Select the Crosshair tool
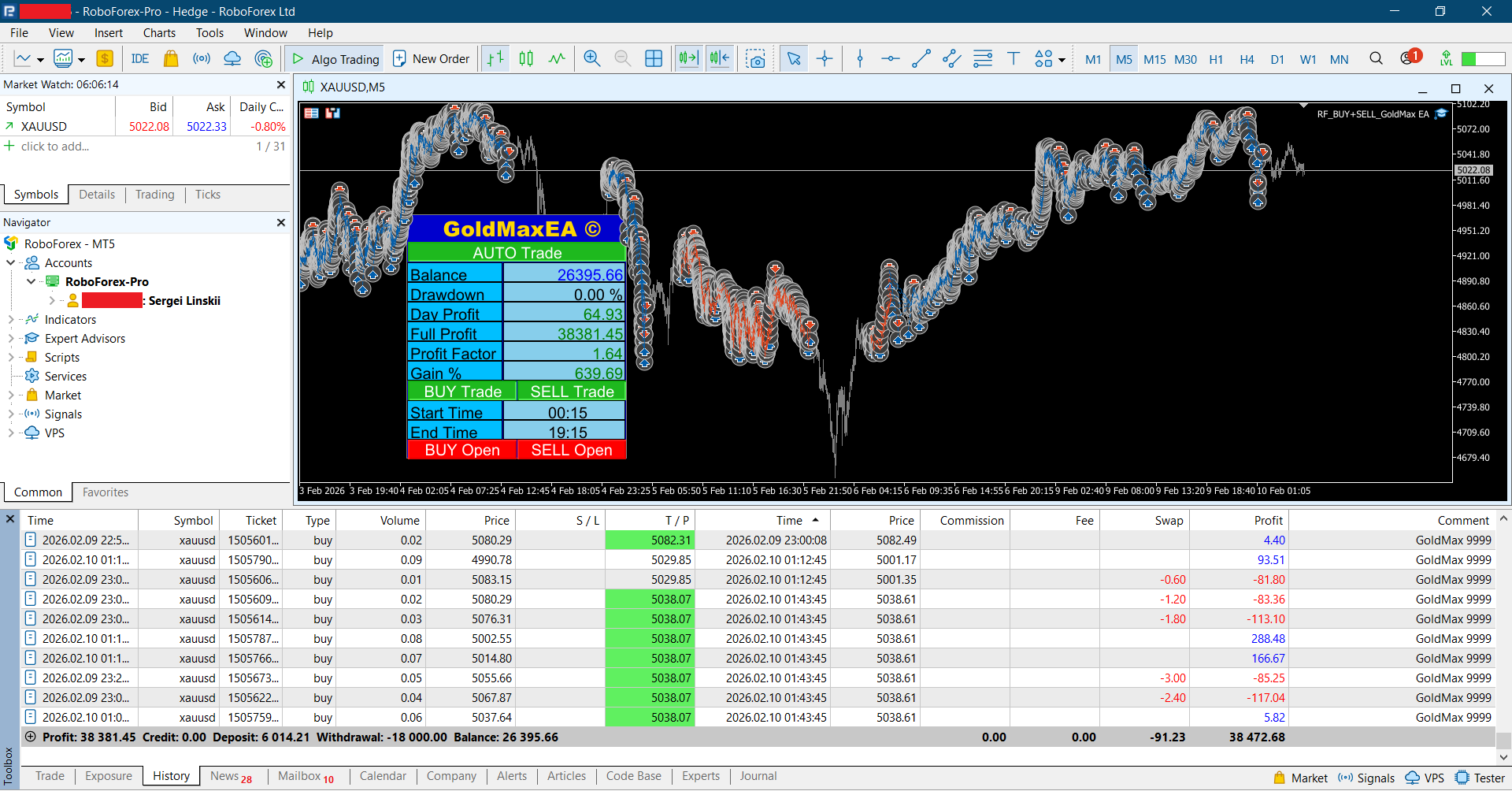The width and height of the screenshot is (1512, 791). [825, 59]
